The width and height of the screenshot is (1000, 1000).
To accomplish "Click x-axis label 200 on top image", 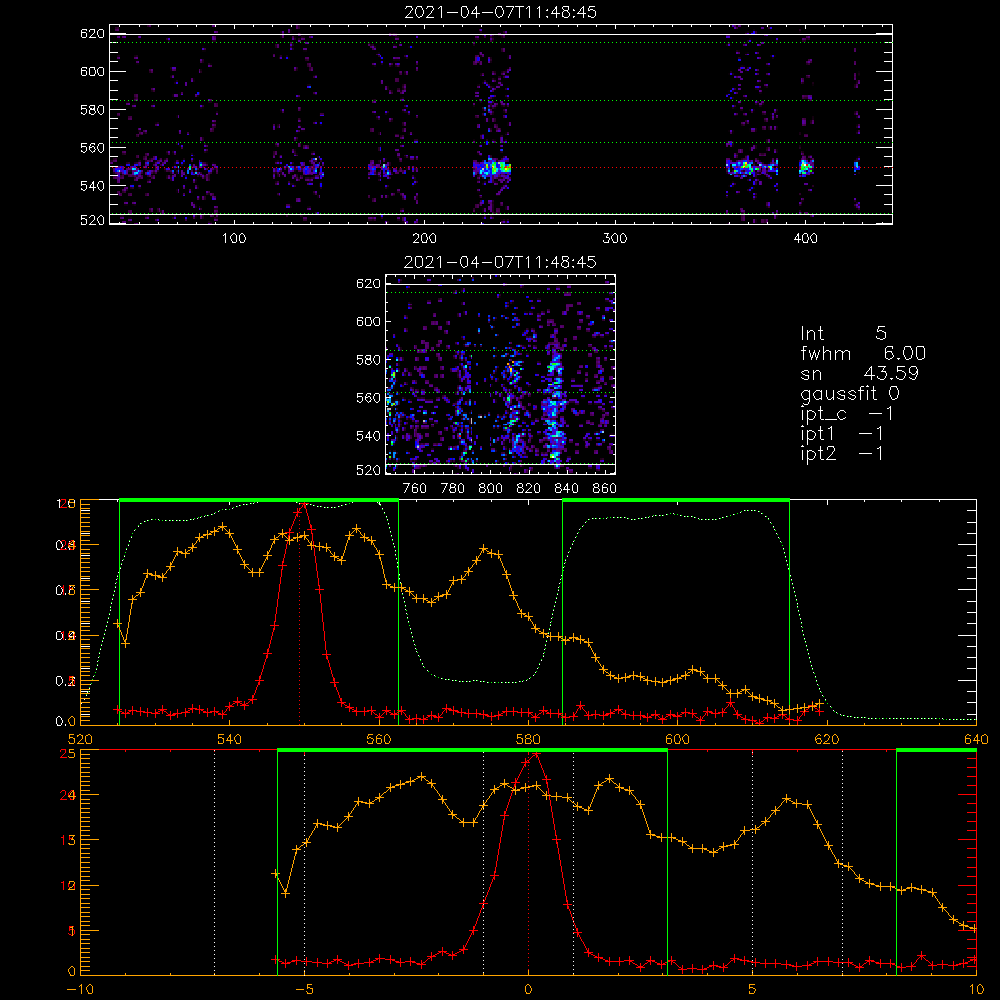I will pos(424,239).
